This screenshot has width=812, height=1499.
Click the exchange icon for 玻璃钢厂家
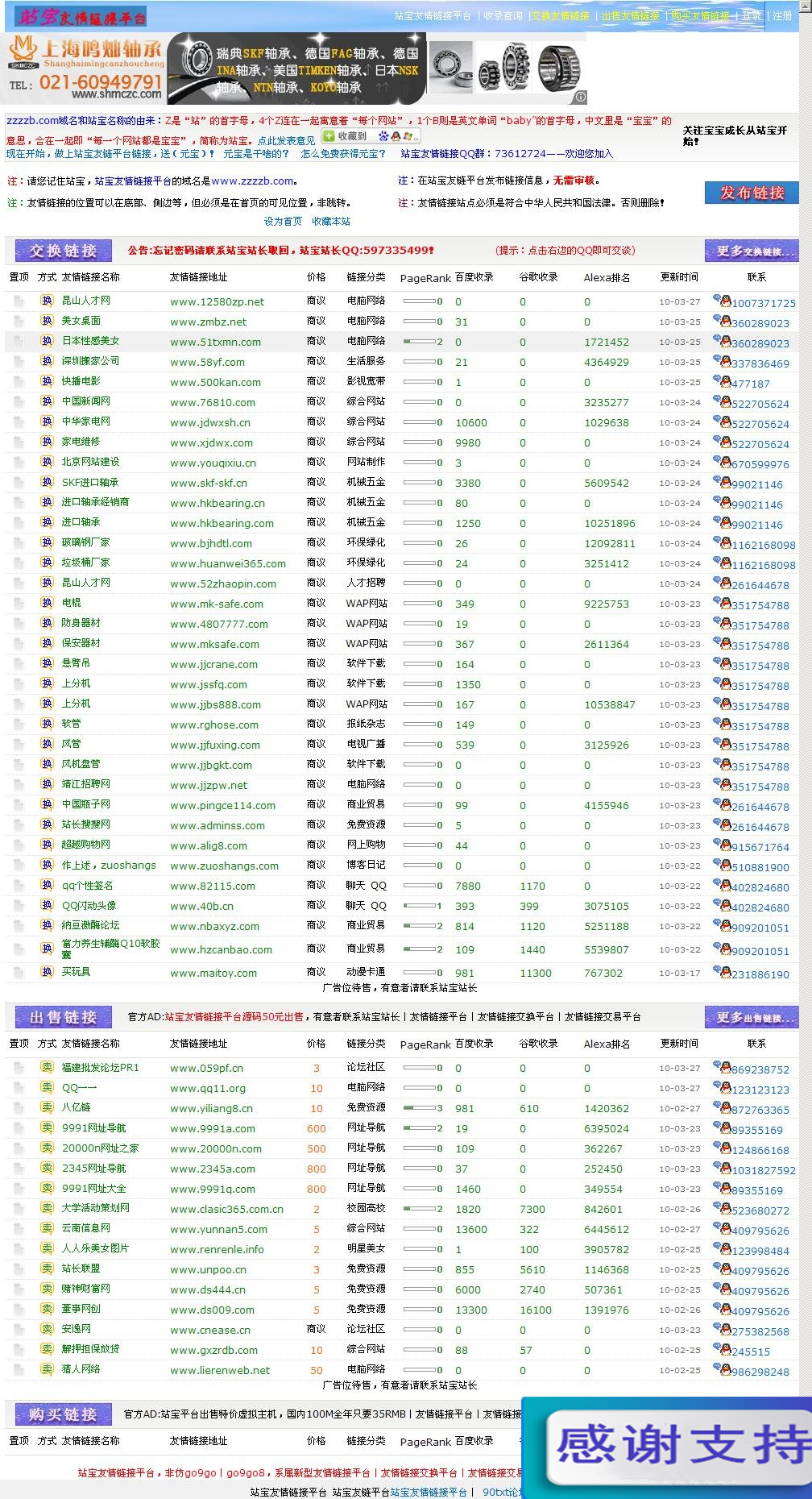tap(47, 542)
